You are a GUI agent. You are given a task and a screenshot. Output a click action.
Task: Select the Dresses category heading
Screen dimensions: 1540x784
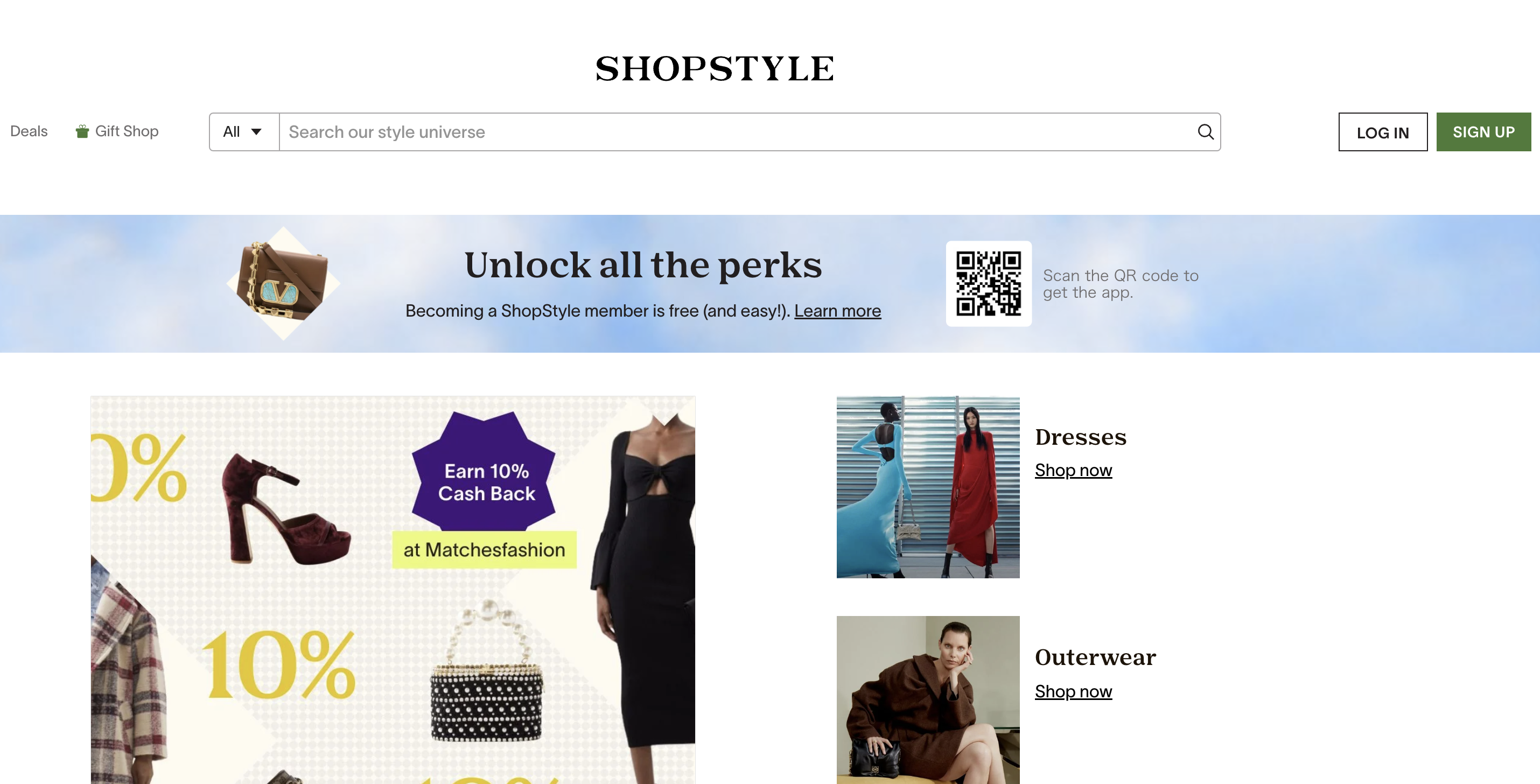coord(1080,437)
